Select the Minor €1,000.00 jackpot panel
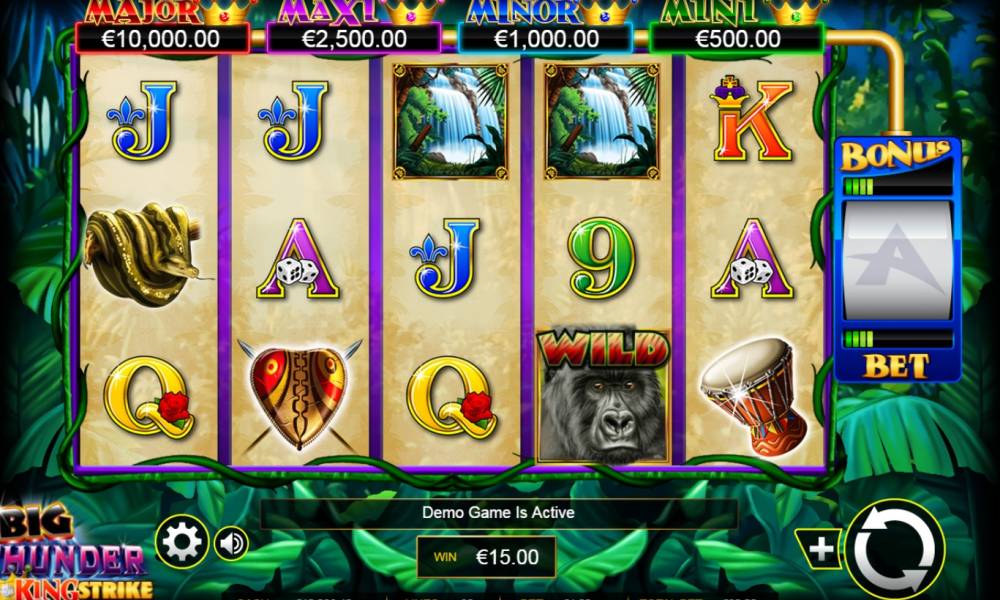This screenshot has width=1000, height=600. 546,38
